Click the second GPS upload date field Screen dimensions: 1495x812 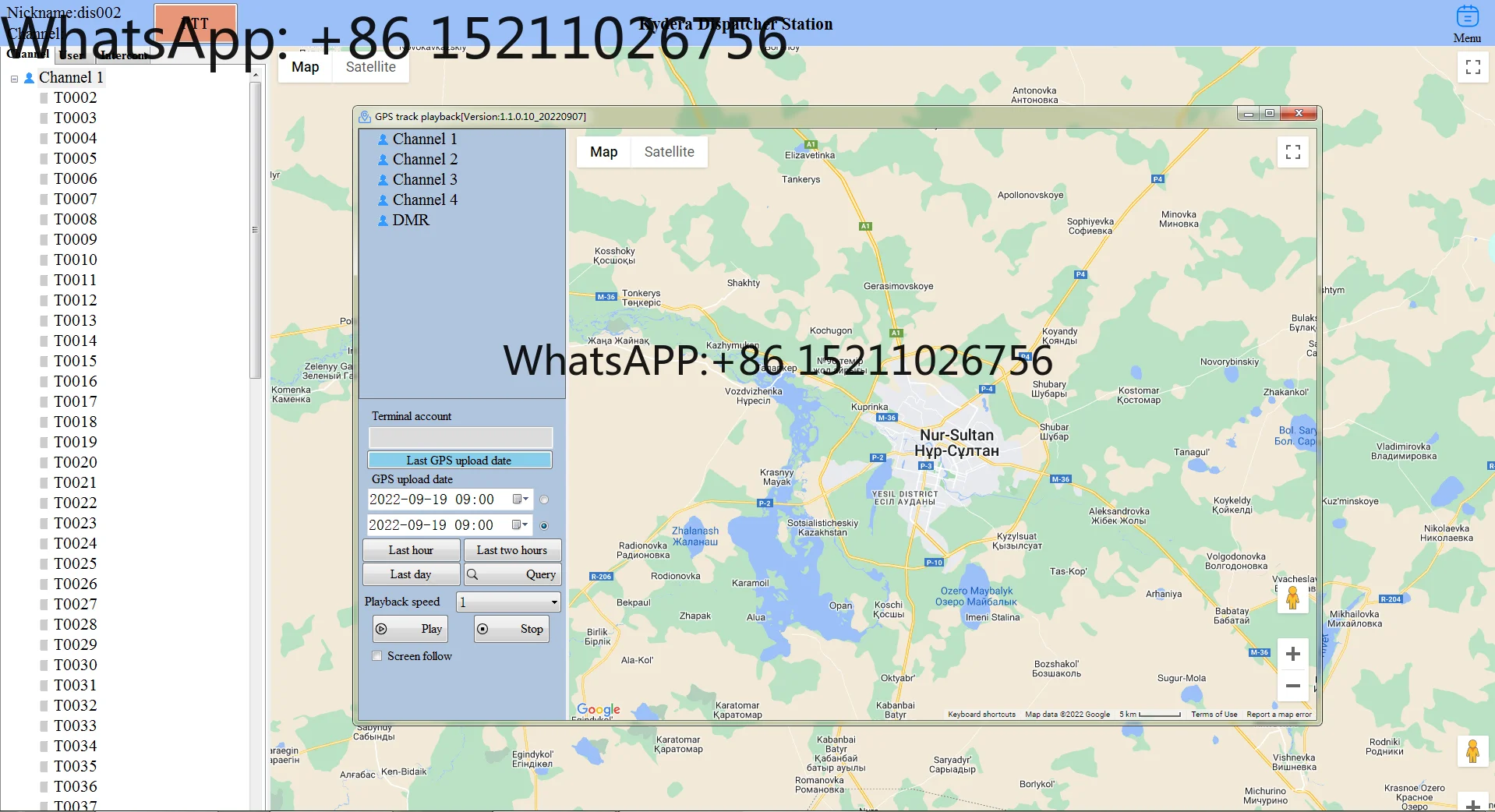449,525
